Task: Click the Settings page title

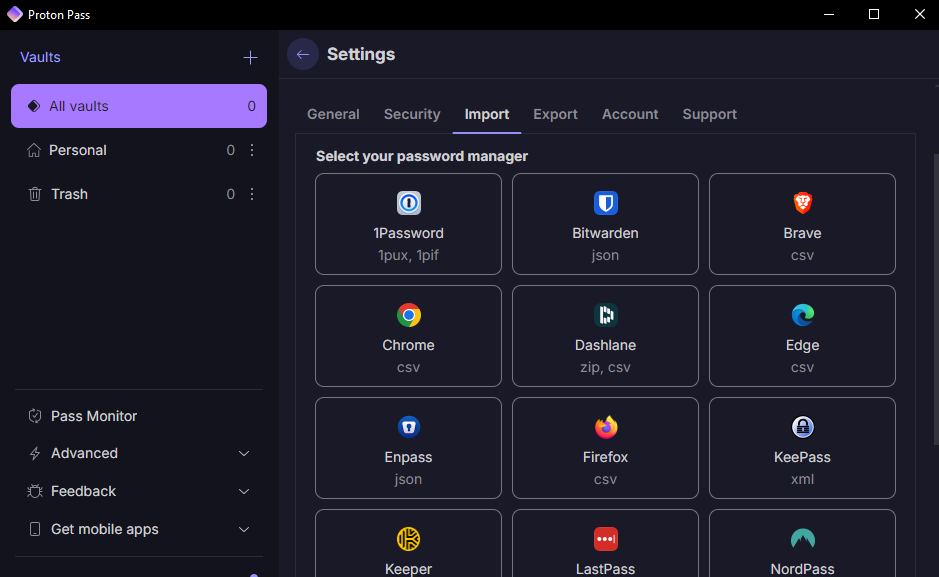Action: click(x=361, y=54)
